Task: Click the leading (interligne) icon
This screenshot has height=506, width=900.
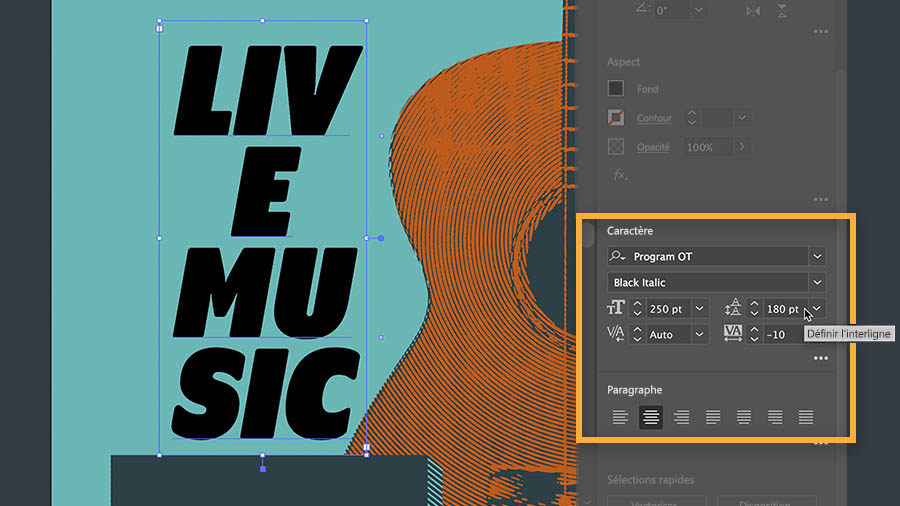Action: 732,308
